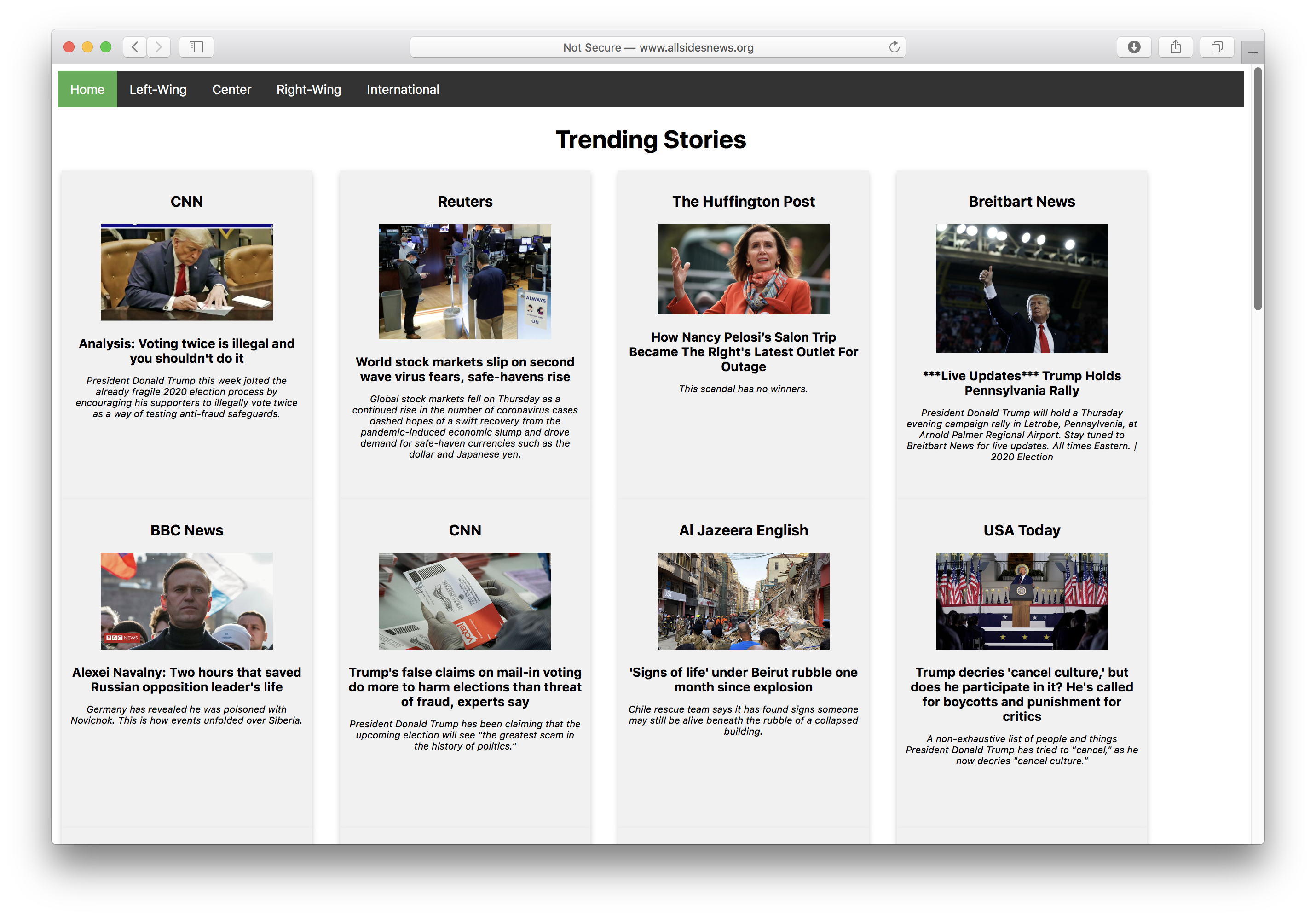Open the Safari downloads icon
The image size is (1316, 918).
point(1134,47)
